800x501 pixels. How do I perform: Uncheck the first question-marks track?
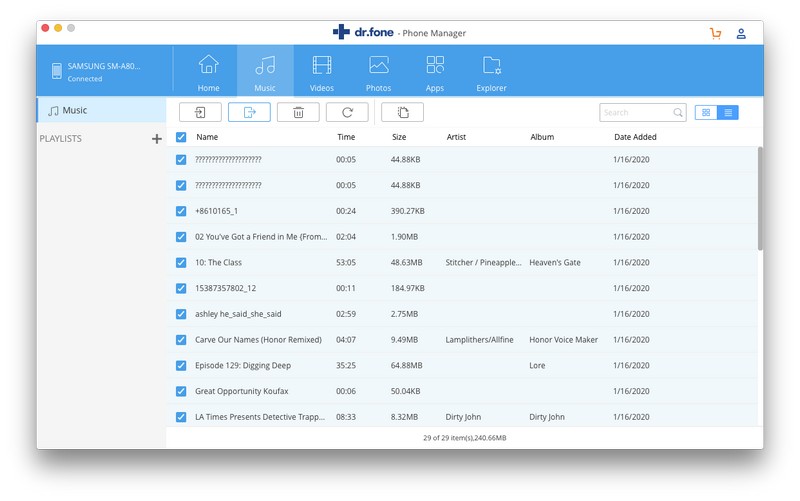pos(181,160)
